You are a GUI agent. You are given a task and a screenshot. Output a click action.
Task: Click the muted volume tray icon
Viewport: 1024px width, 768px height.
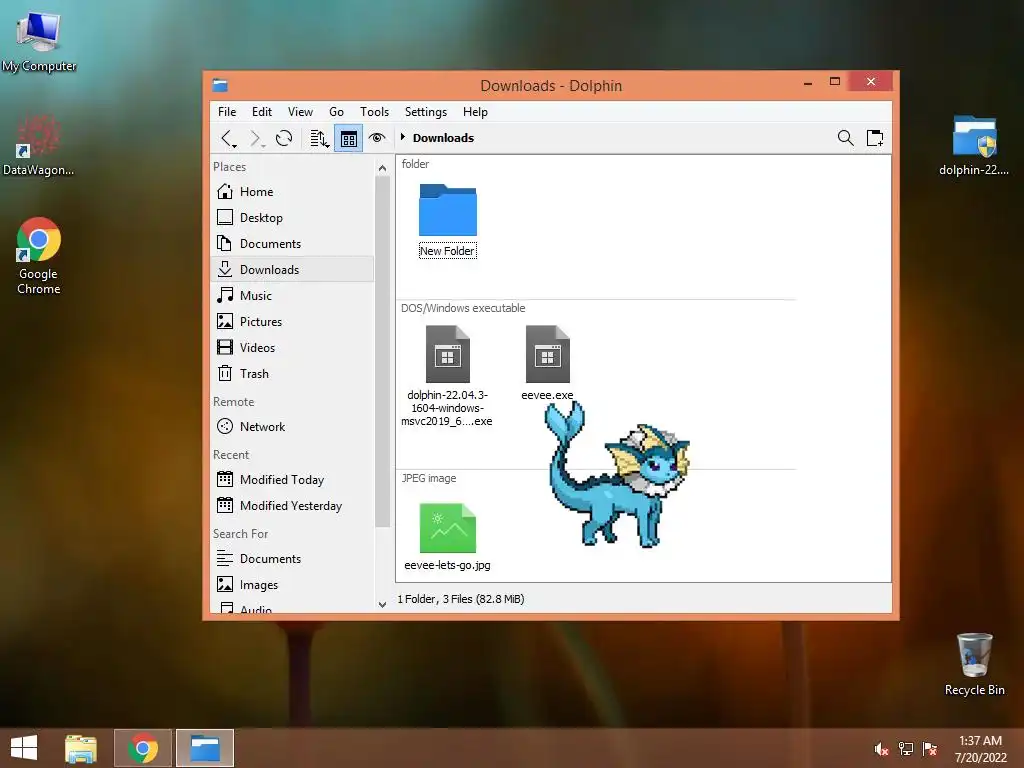[x=882, y=749]
